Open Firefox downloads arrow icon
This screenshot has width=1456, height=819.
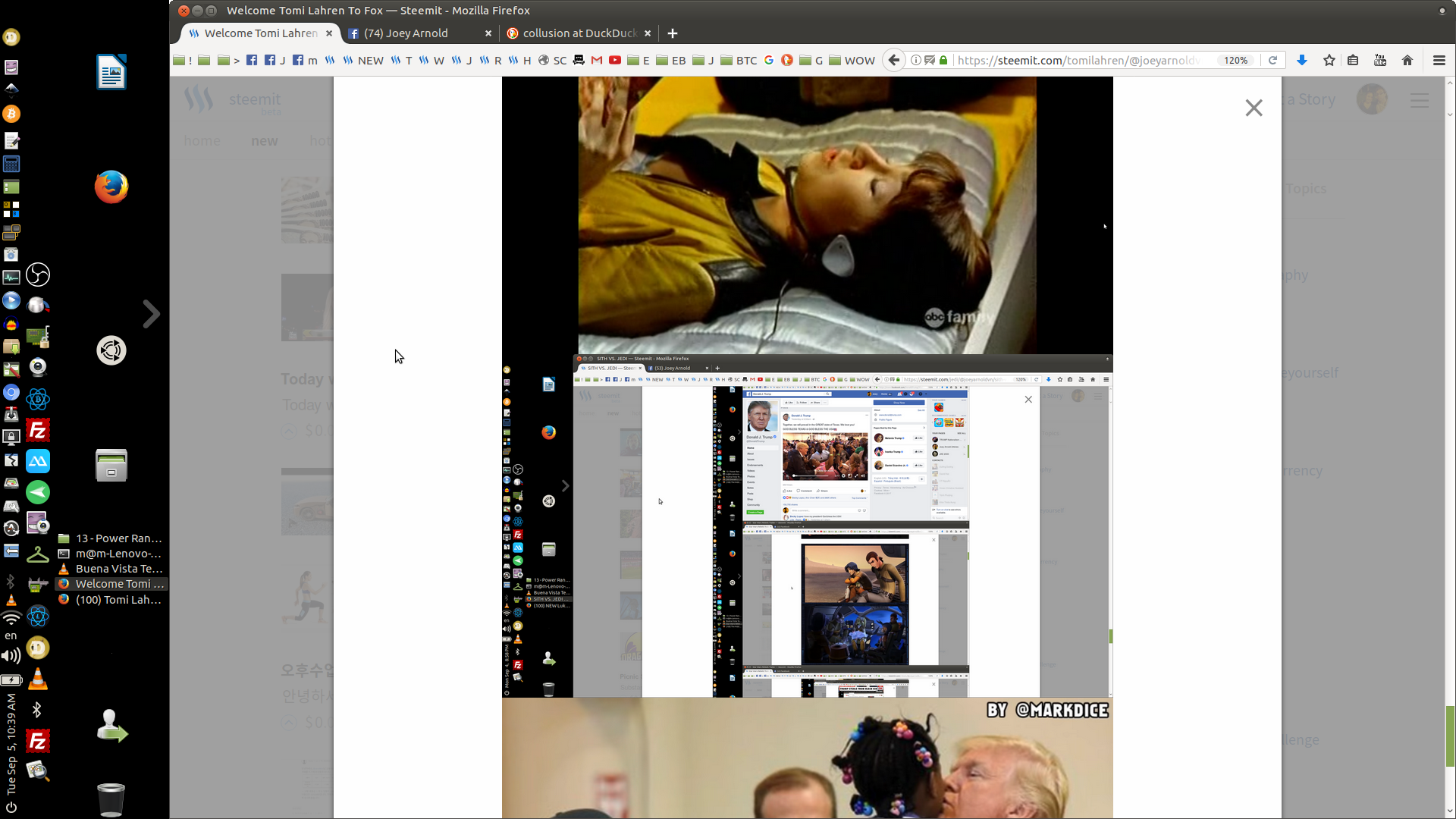click(x=1302, y=61)
